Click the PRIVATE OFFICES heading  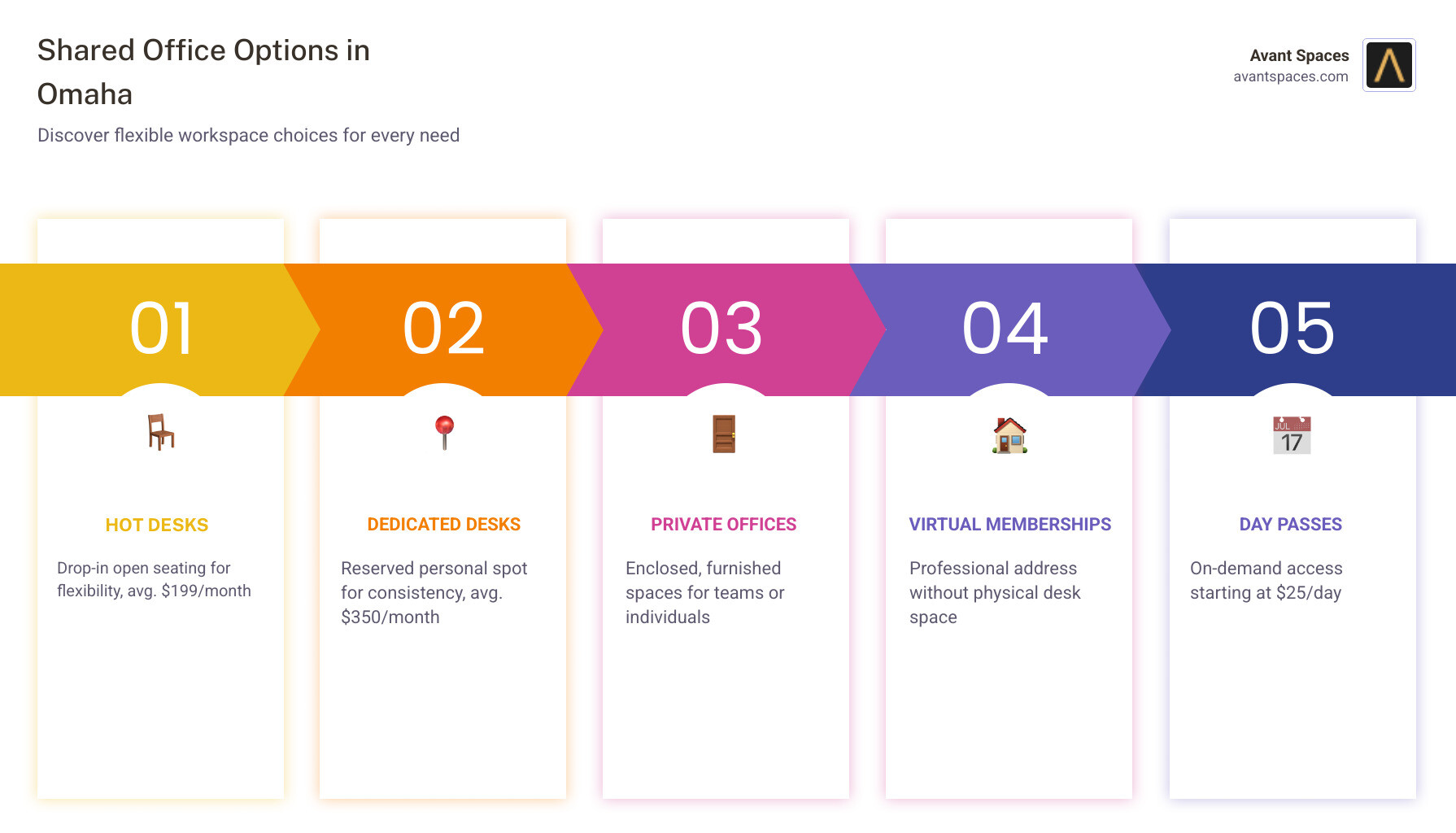tap(724, 525)
